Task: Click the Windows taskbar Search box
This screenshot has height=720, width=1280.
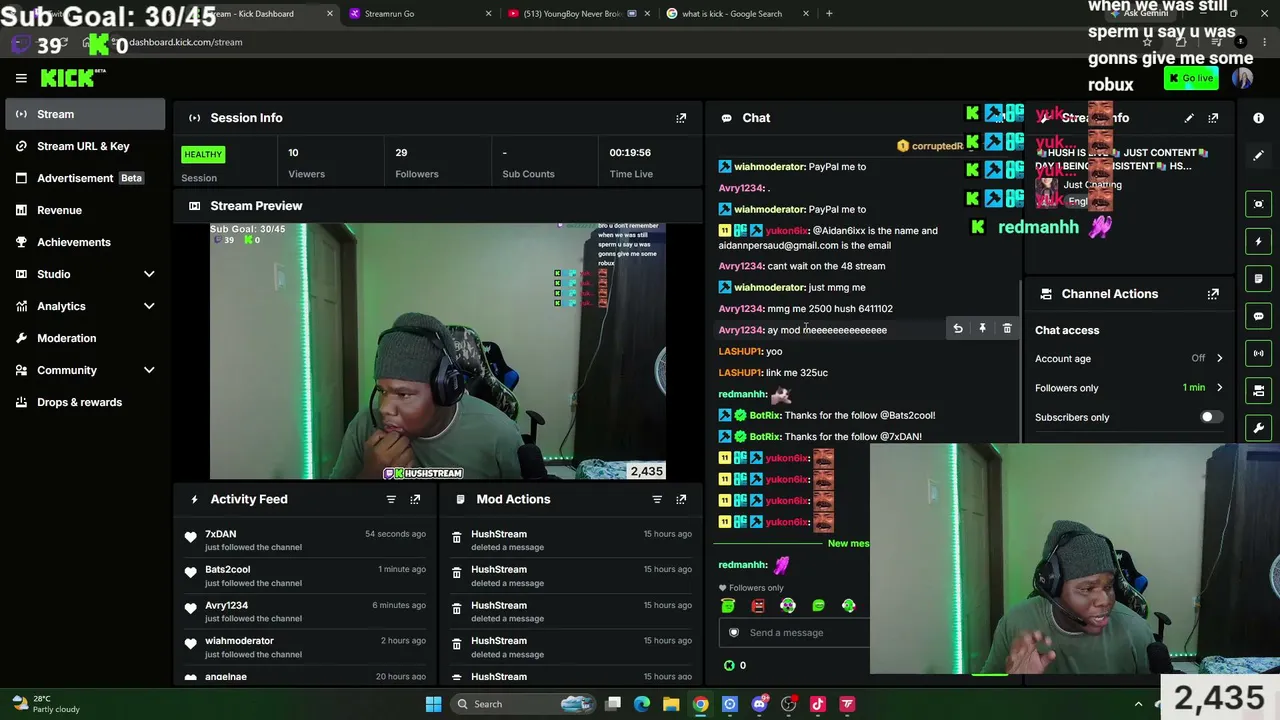Action: 521,704
